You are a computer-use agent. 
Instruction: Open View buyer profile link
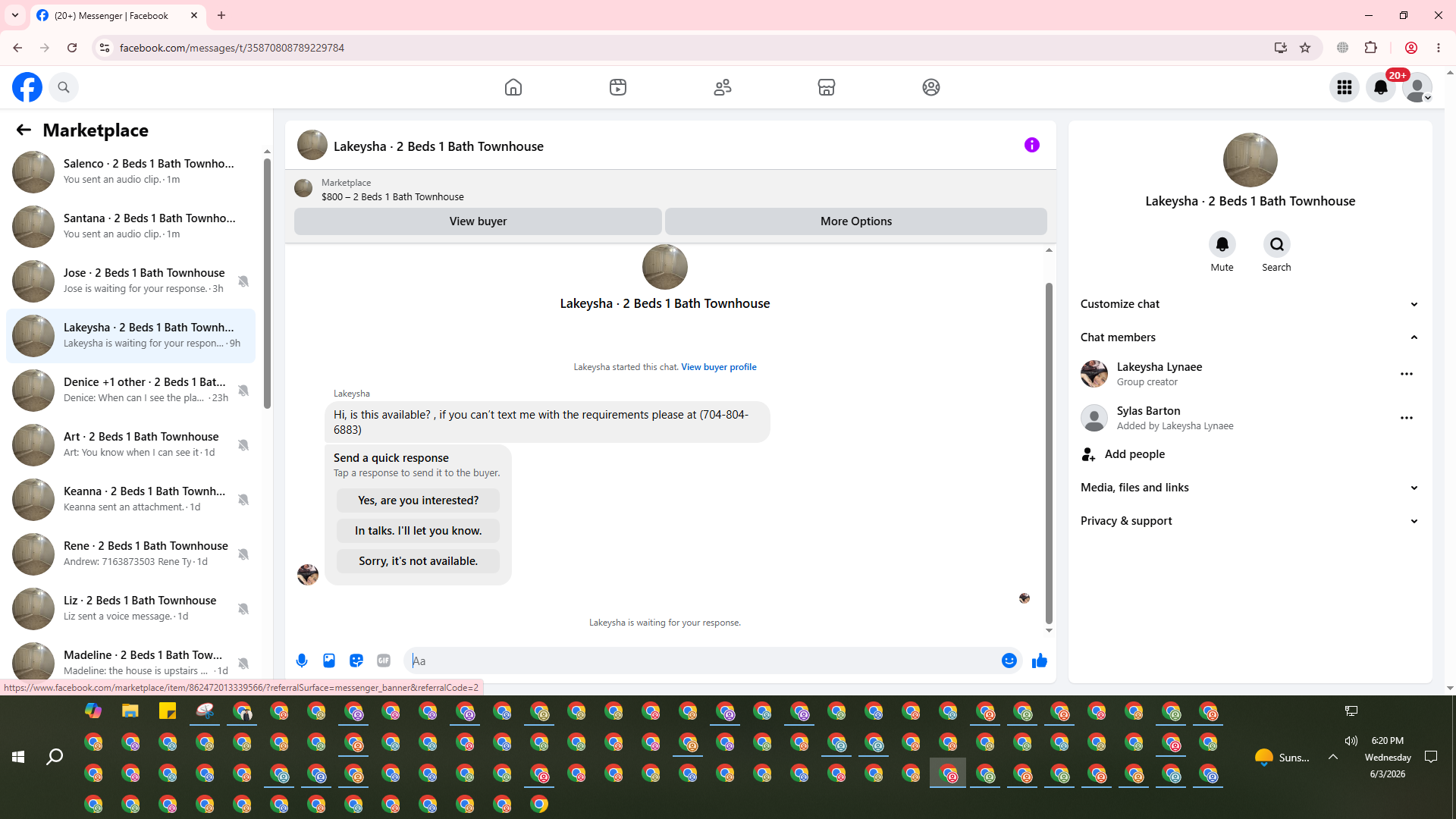(x=719, y=367)
